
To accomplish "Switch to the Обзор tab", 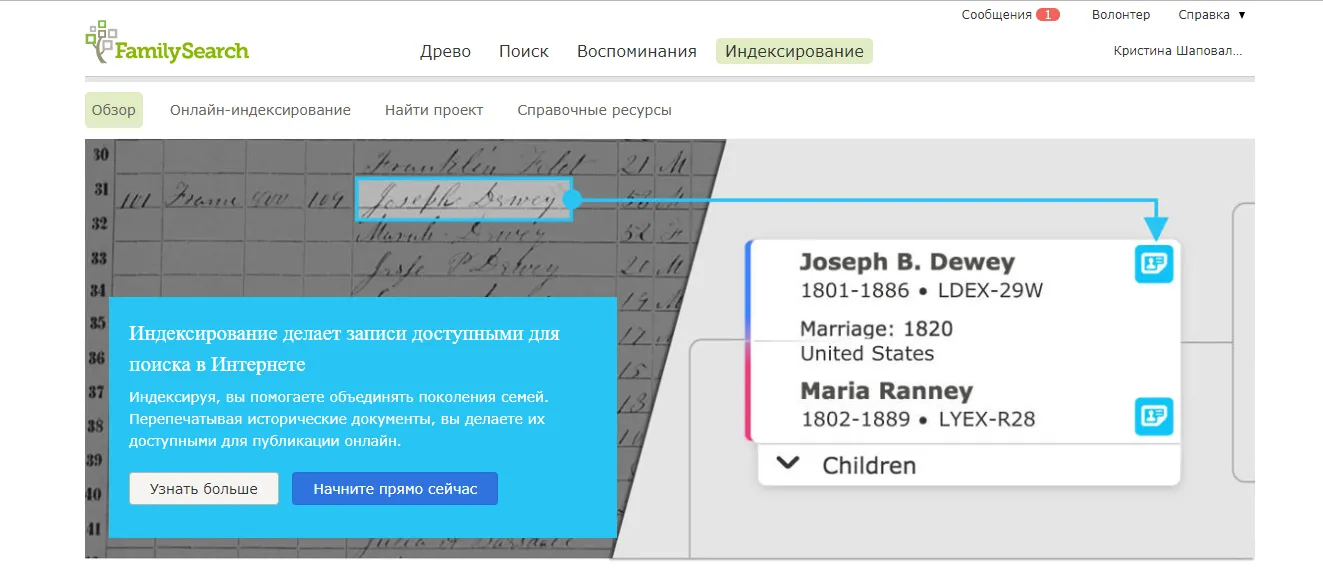I will point(114,110).
